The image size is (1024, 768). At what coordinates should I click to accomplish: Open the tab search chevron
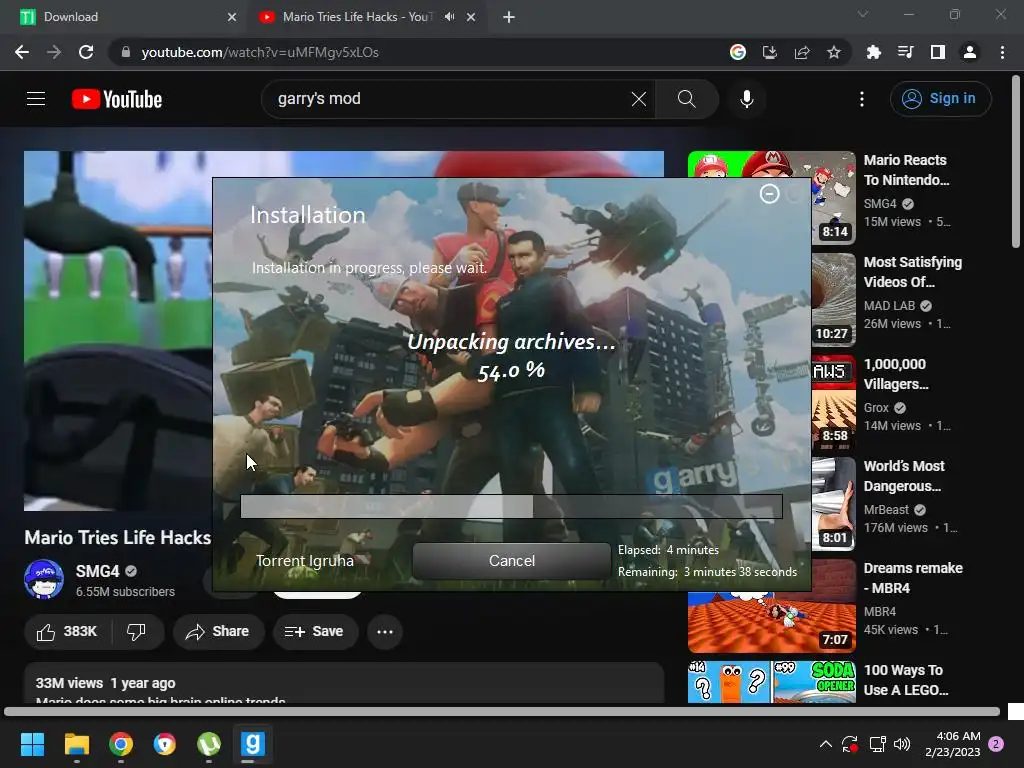(863, 14)
